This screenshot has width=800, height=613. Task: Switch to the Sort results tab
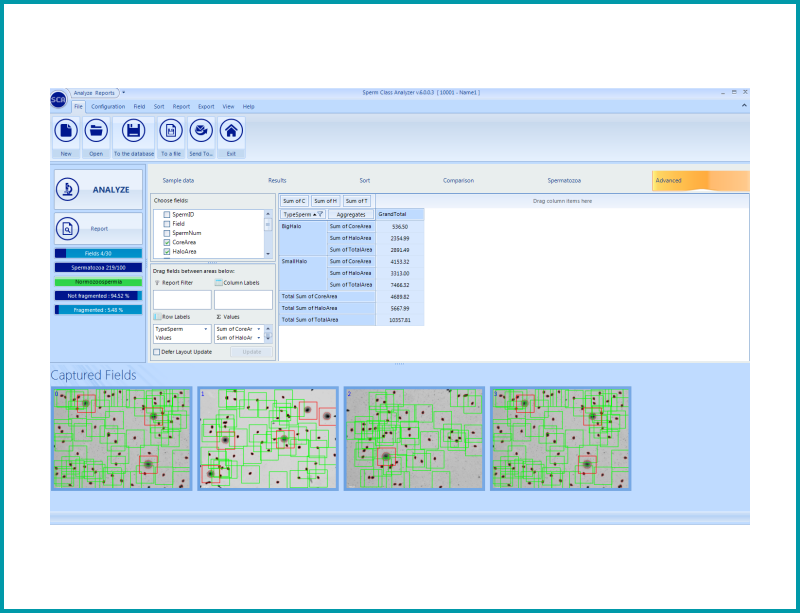tap(365, 181)
